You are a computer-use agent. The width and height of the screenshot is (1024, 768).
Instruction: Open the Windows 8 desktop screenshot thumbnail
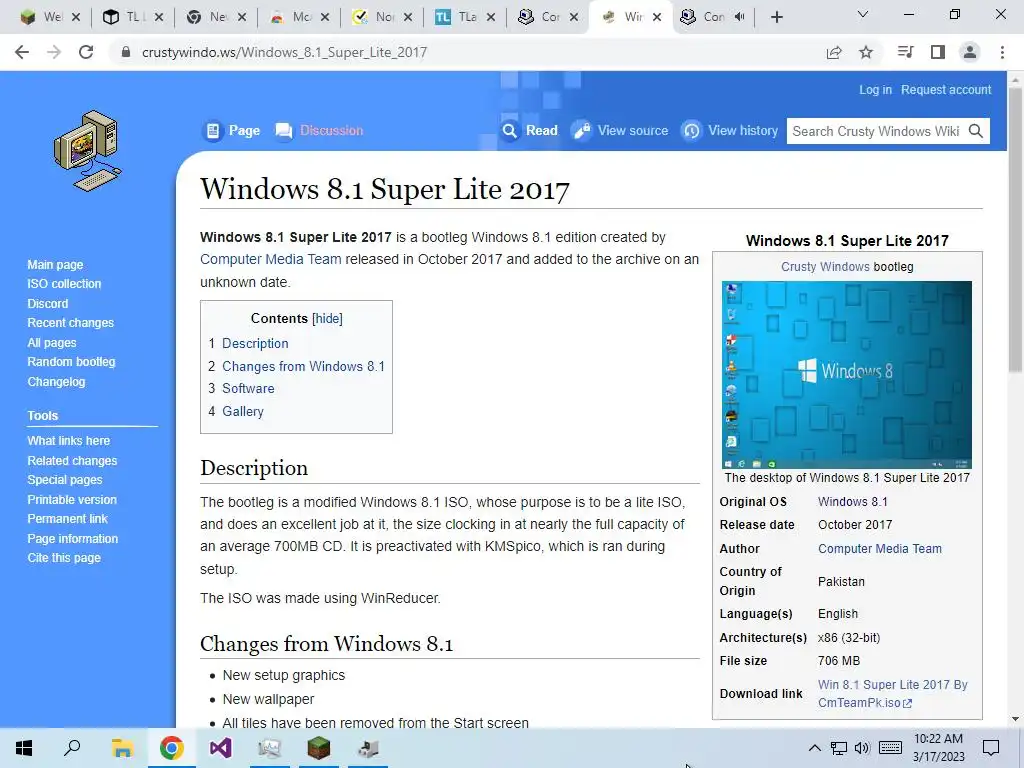pos(846,375)
